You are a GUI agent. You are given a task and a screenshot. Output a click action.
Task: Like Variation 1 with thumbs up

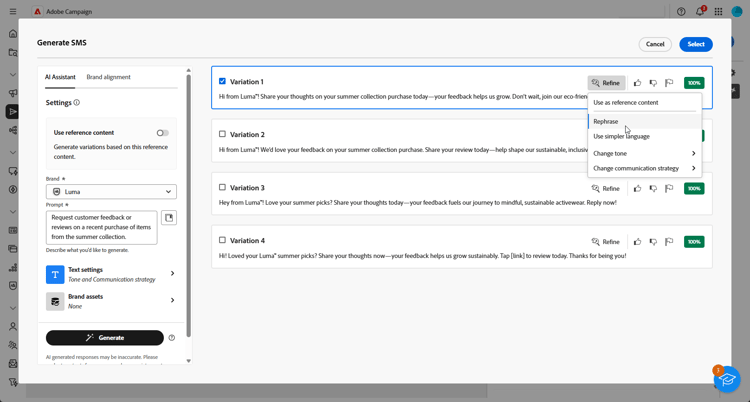coord(637,83)
